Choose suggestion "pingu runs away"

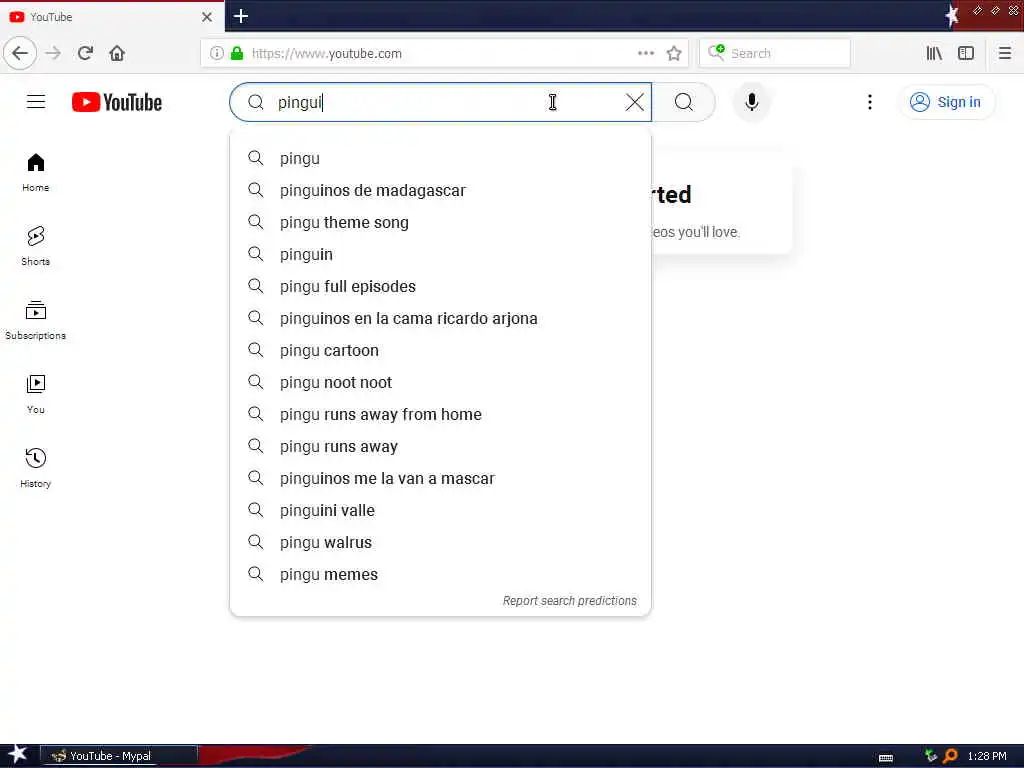pyautogui.click(x=441, y=446)
